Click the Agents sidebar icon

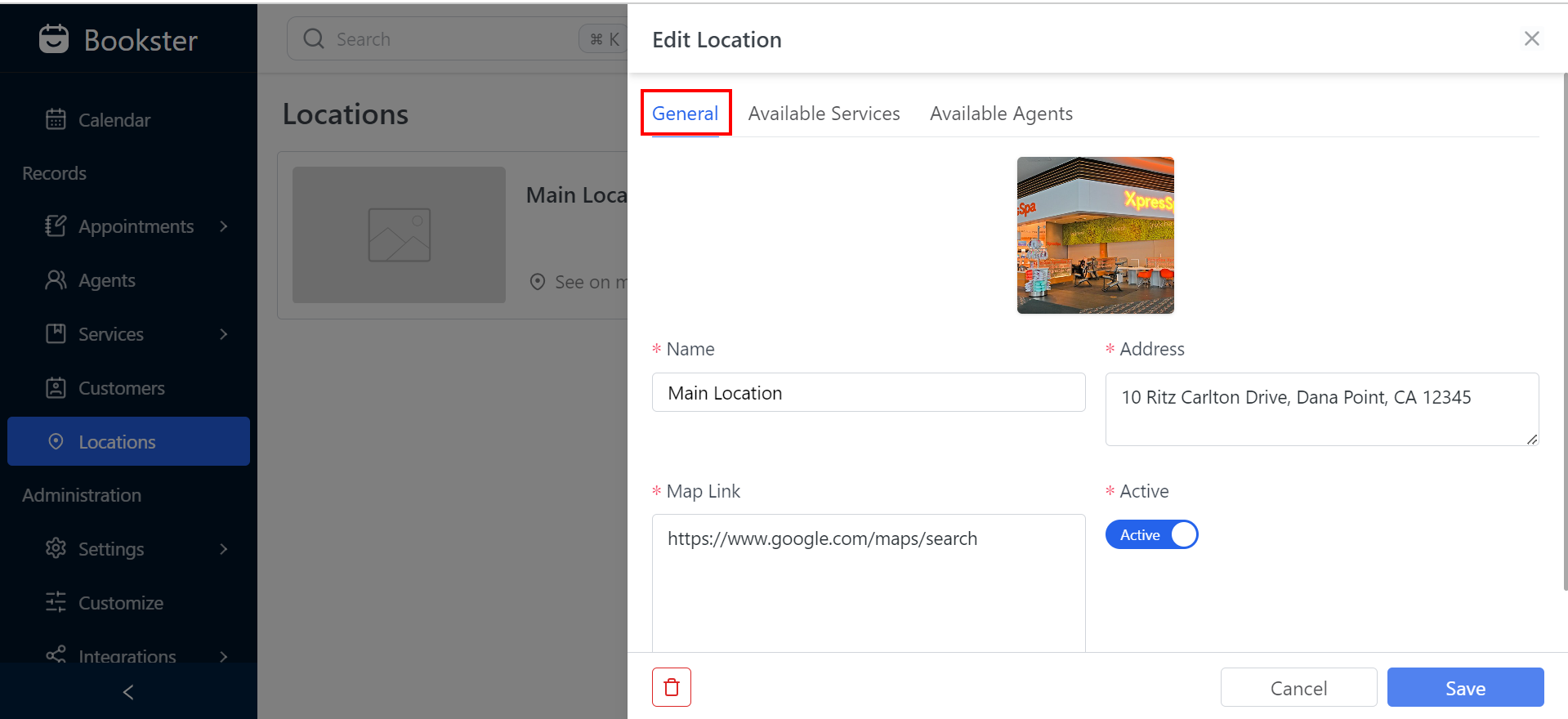point(56,280)
